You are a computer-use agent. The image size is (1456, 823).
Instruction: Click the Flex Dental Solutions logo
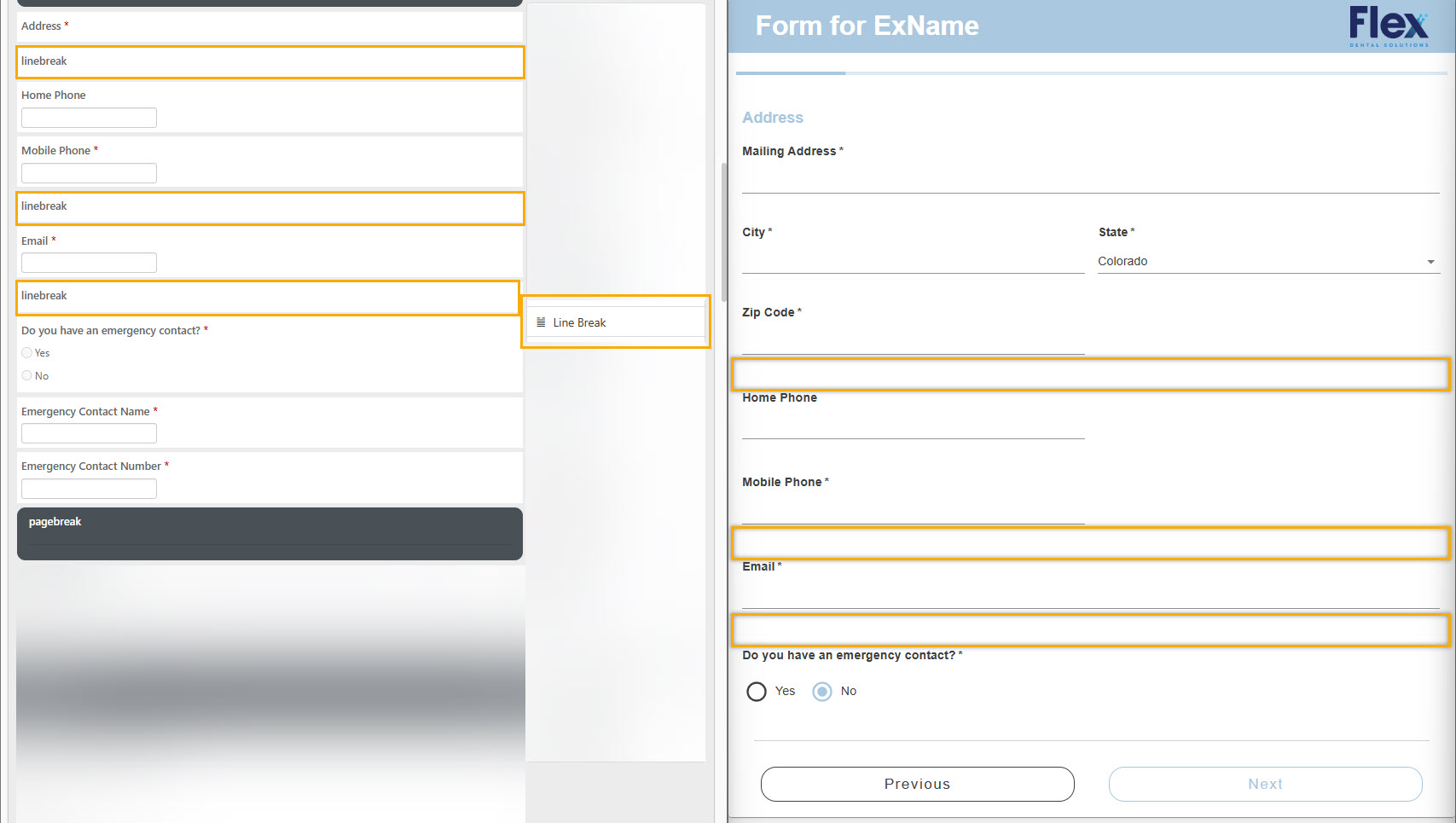pyautogui.click(x=1389, y=26)
